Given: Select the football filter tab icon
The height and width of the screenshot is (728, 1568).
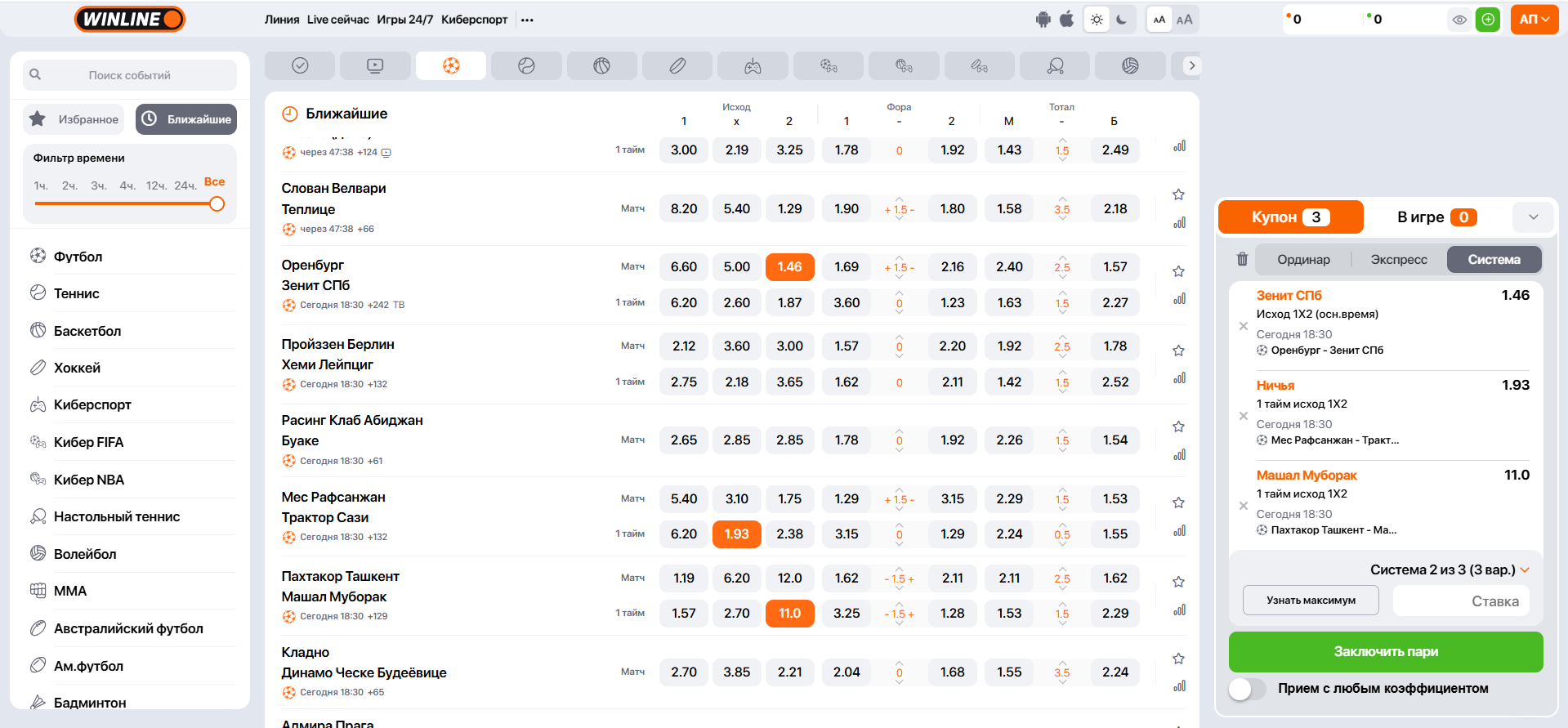Looking at the screenshot, I should (451, 65).
